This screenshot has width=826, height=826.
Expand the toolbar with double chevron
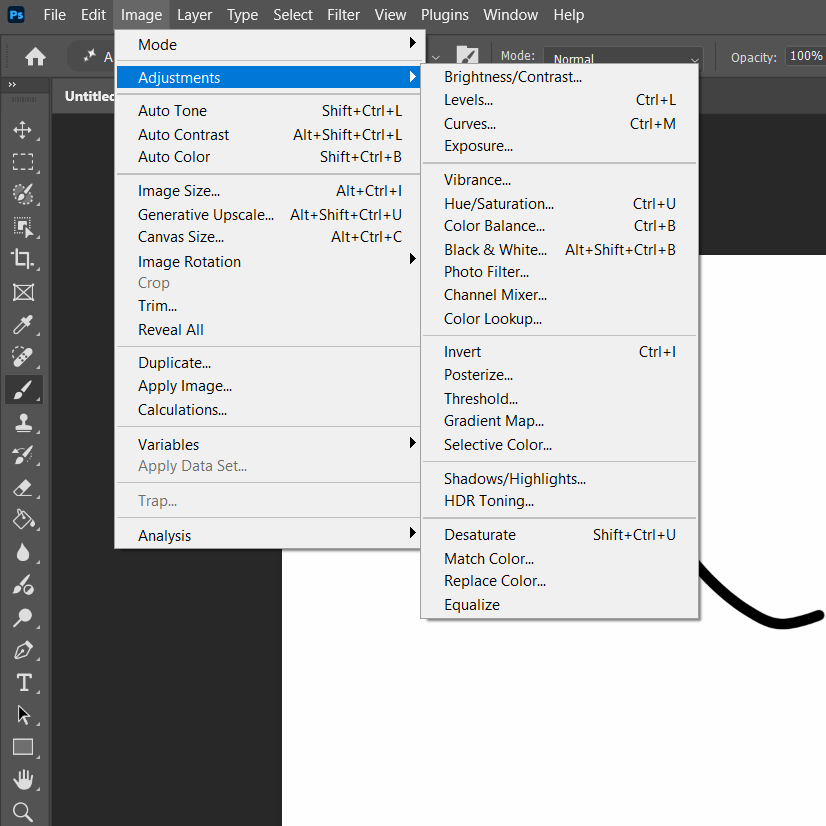point(12,84)
